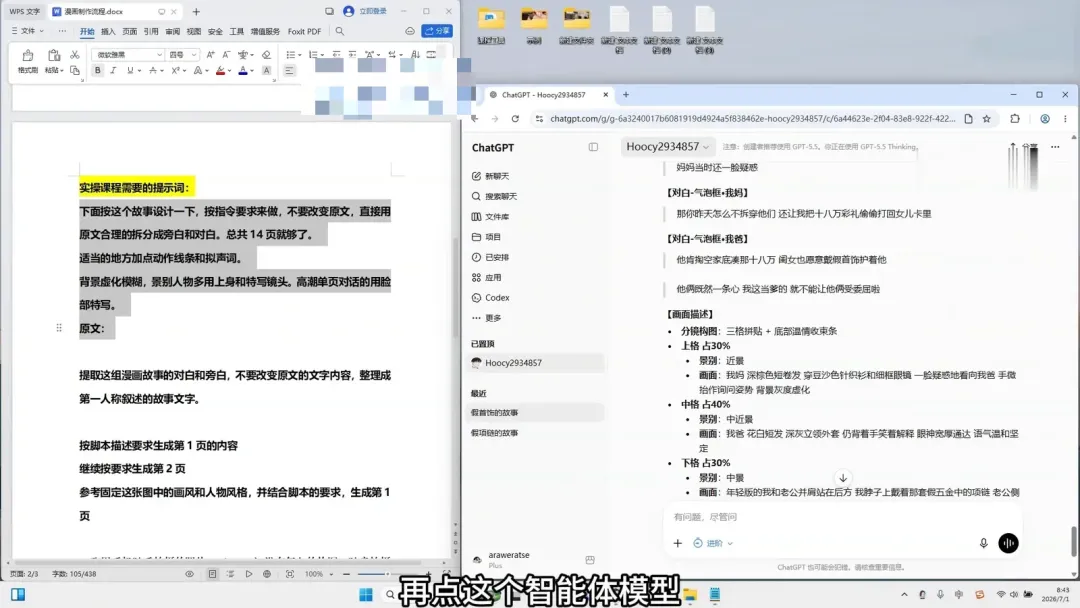Toggle character shading A button
This screenshot has width=1080, height=608.
click(267, 70)
